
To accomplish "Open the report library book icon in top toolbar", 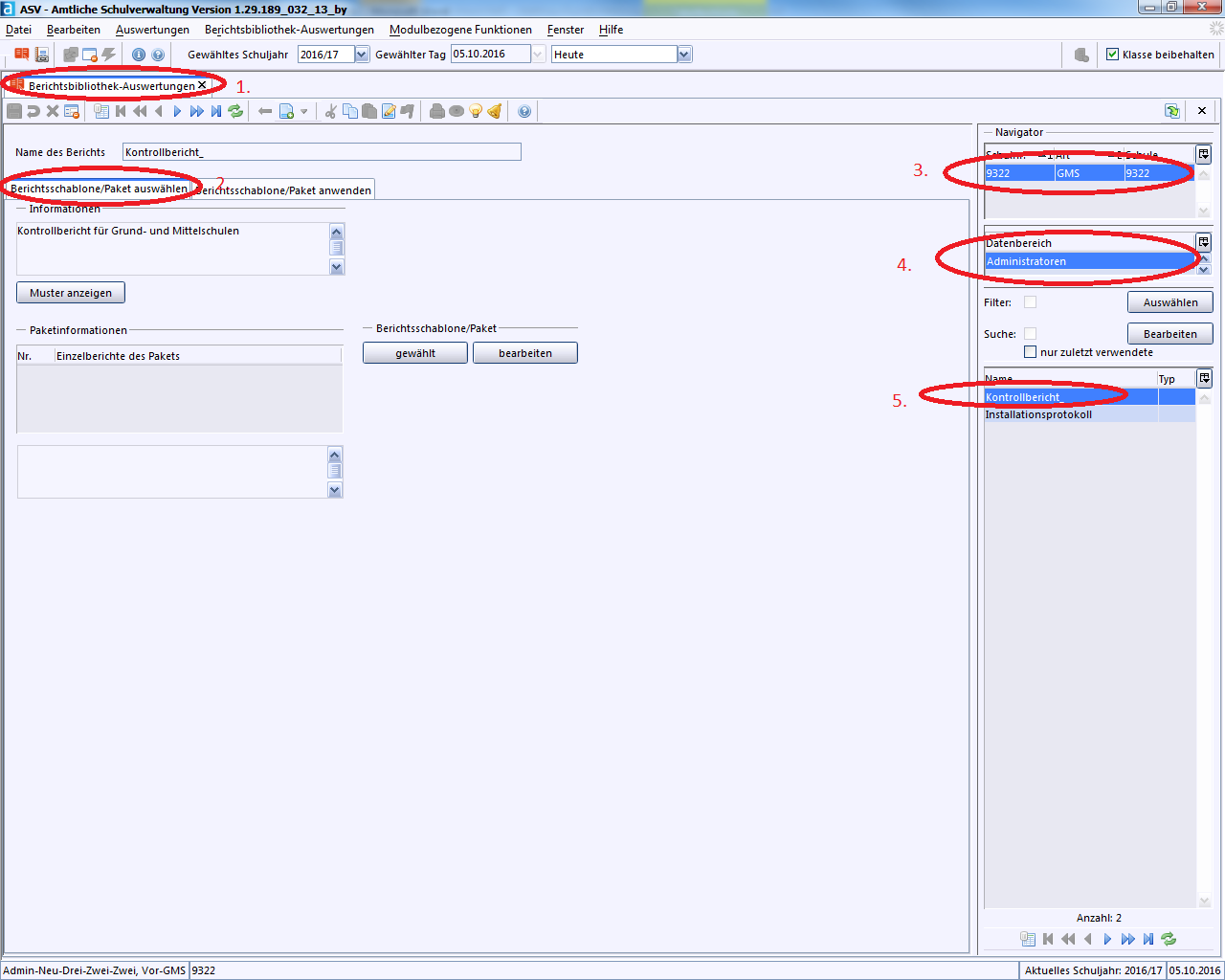I will (21, 55).
